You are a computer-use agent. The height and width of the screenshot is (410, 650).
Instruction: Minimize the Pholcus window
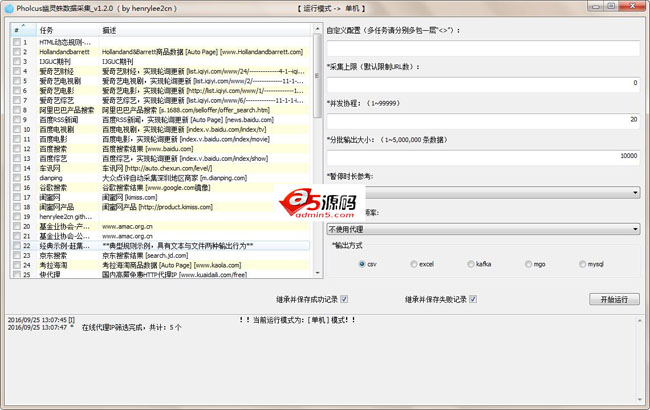tap(596, 6)
